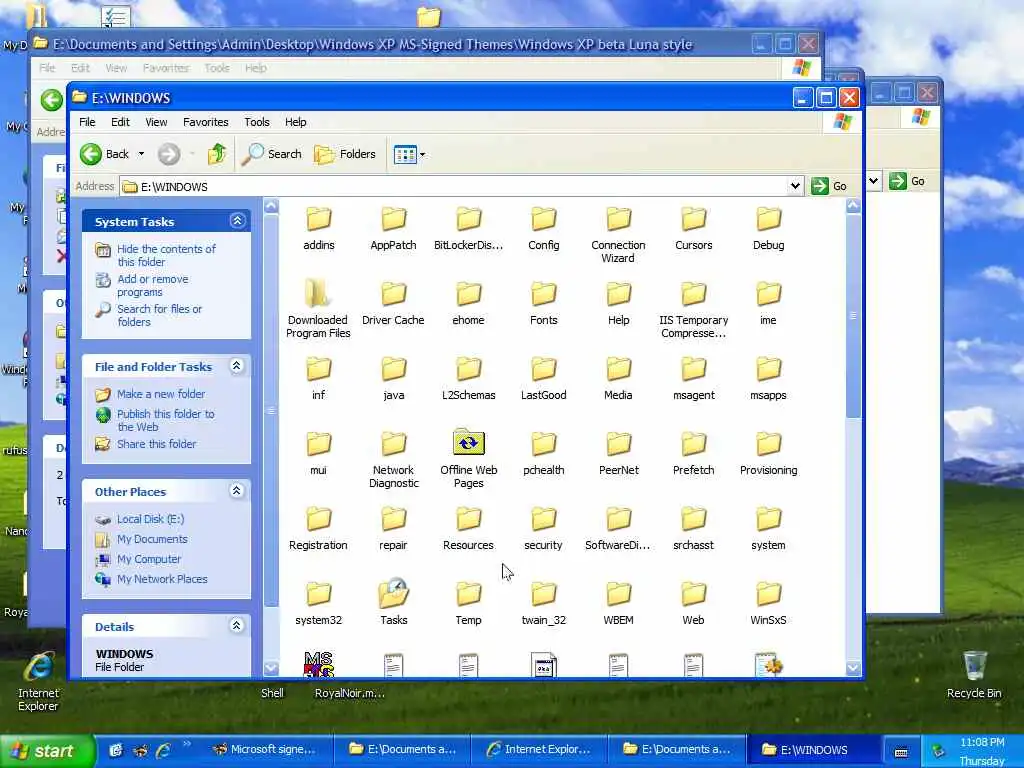1024x768 pixels.
Task: Click Back arrow in the beta Luna window
Action: tap(52, 100)
